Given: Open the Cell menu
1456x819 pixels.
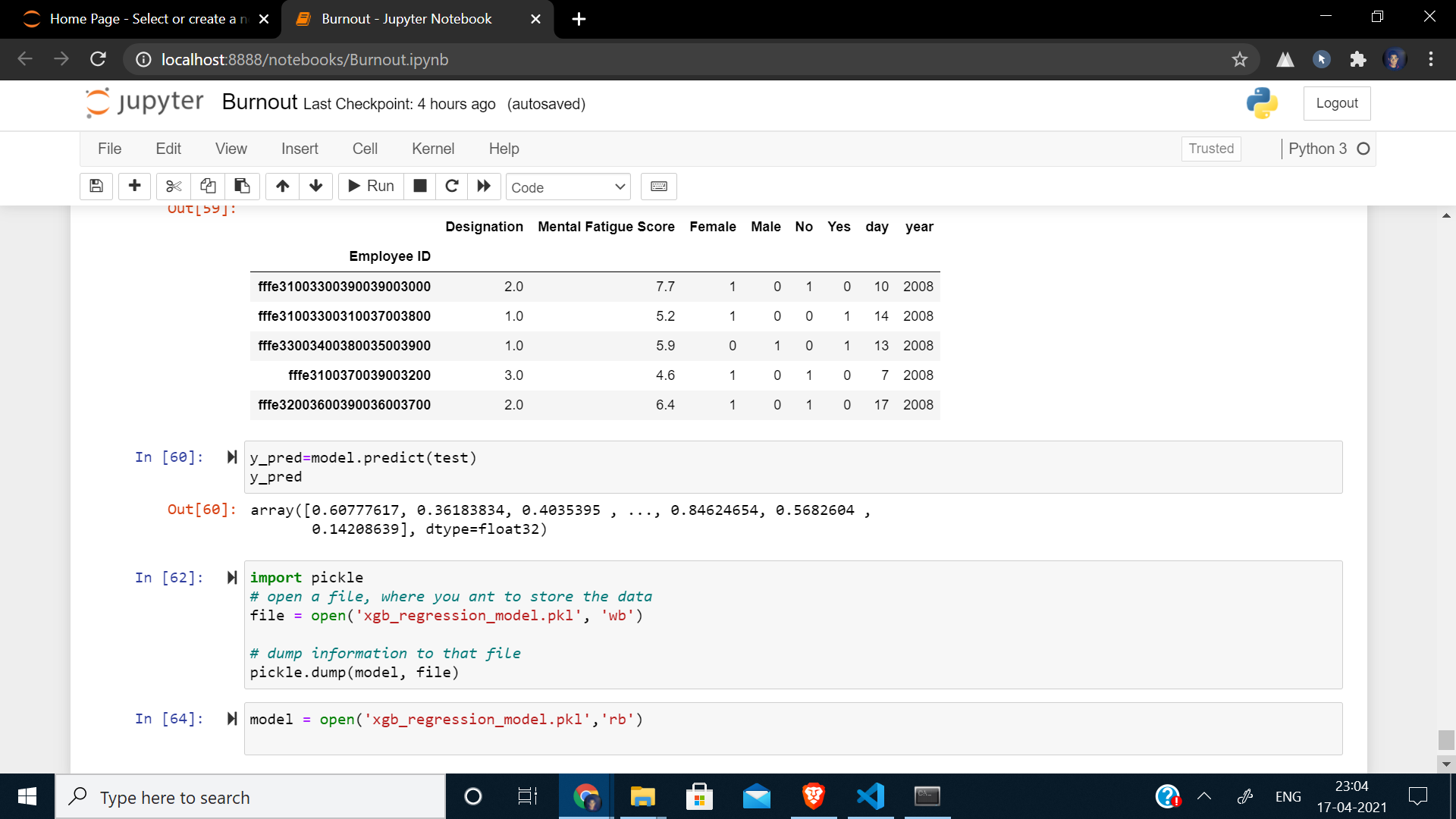Looking at the screenshot, I should [x=365, y=149].
